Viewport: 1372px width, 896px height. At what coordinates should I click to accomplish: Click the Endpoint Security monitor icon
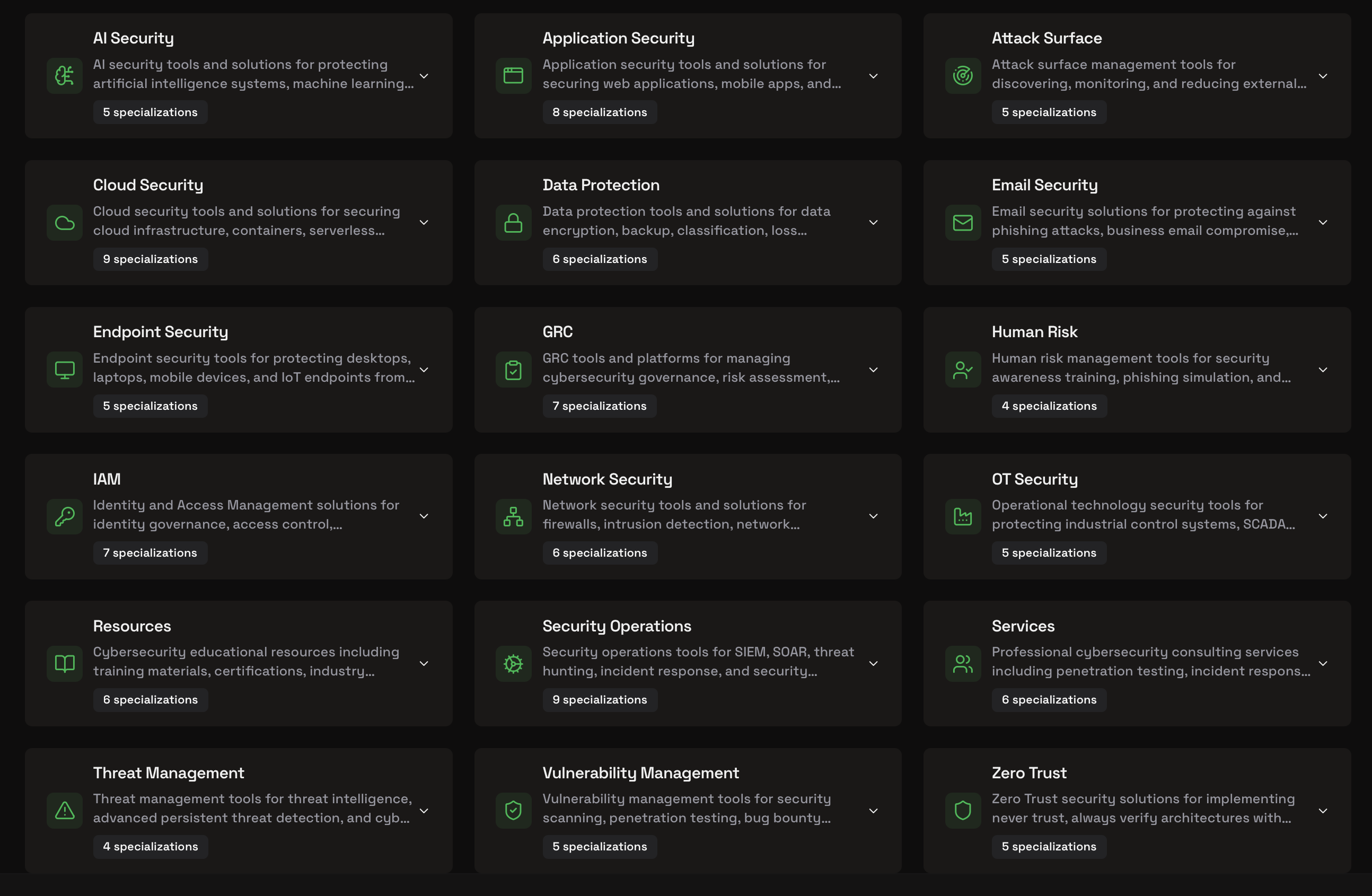coord(64,370)
